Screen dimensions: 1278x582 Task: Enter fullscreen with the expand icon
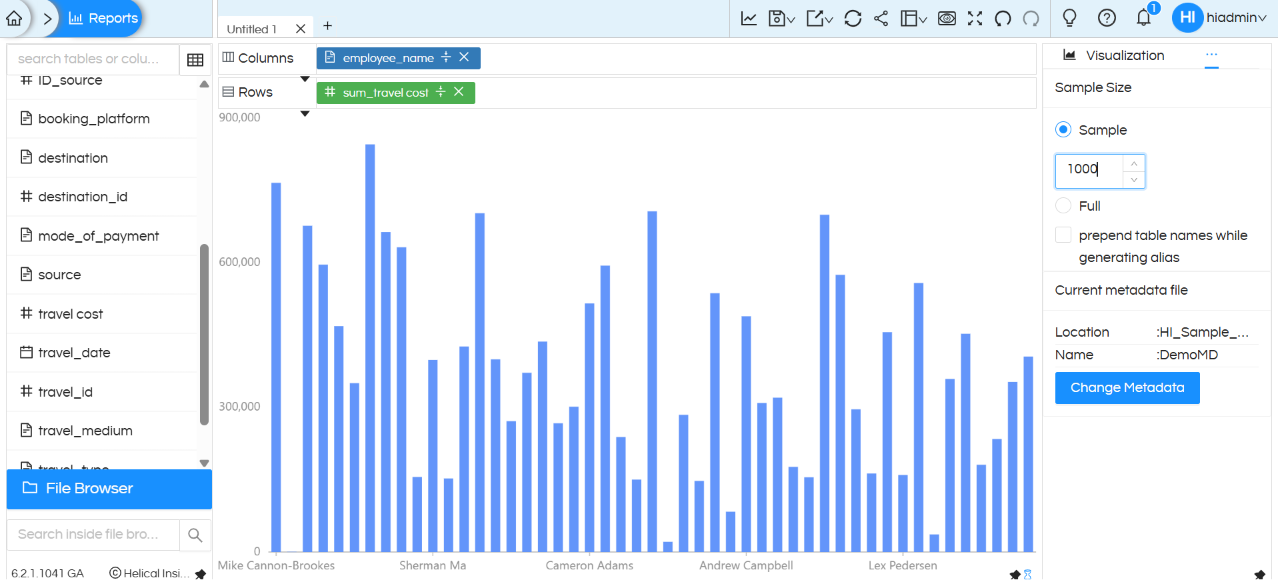pyautogui.click(x=975, y=18)
